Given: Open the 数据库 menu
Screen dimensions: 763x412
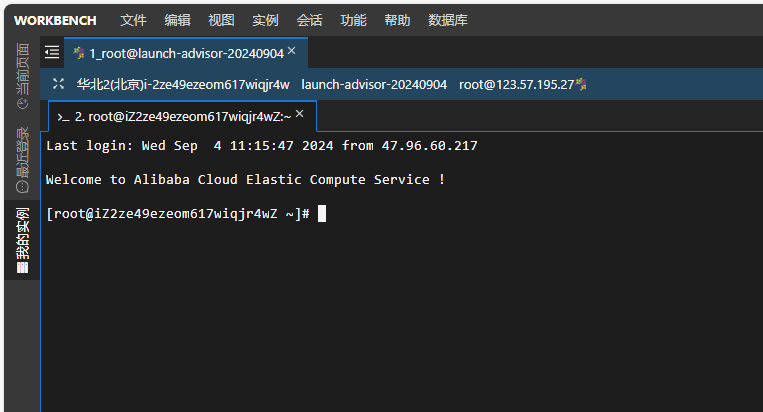Looking at the screenshot, I should point(448,20).
